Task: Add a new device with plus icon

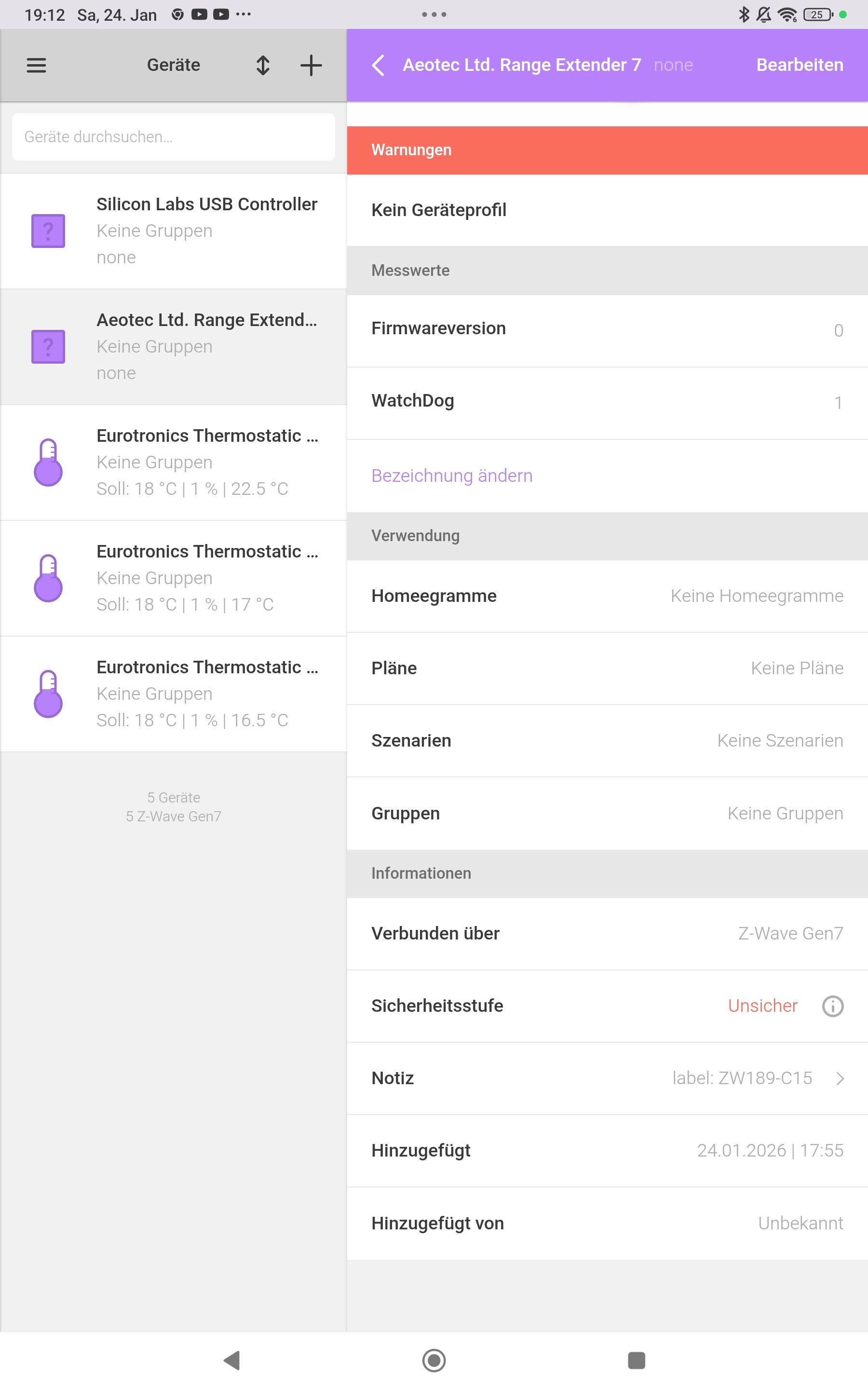Action: pos(311,65)
